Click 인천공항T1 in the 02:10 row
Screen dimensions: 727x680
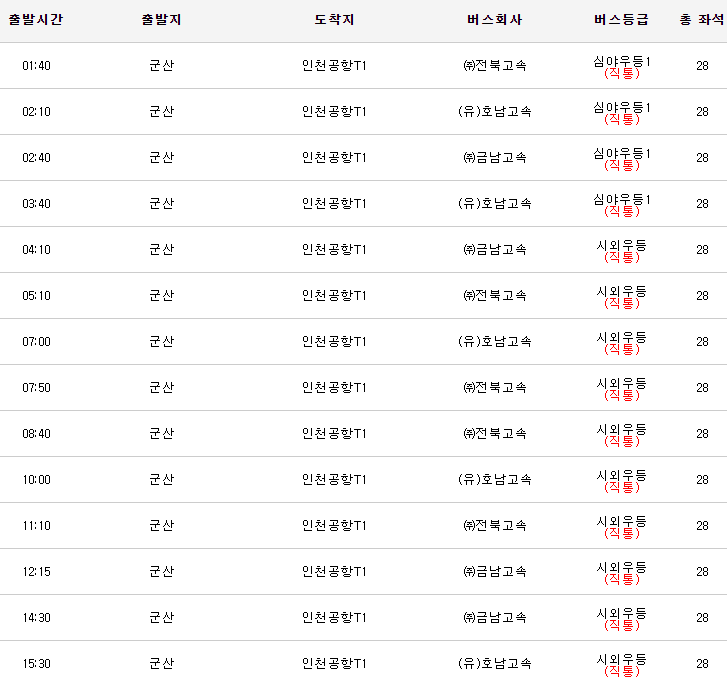point(334,111)
